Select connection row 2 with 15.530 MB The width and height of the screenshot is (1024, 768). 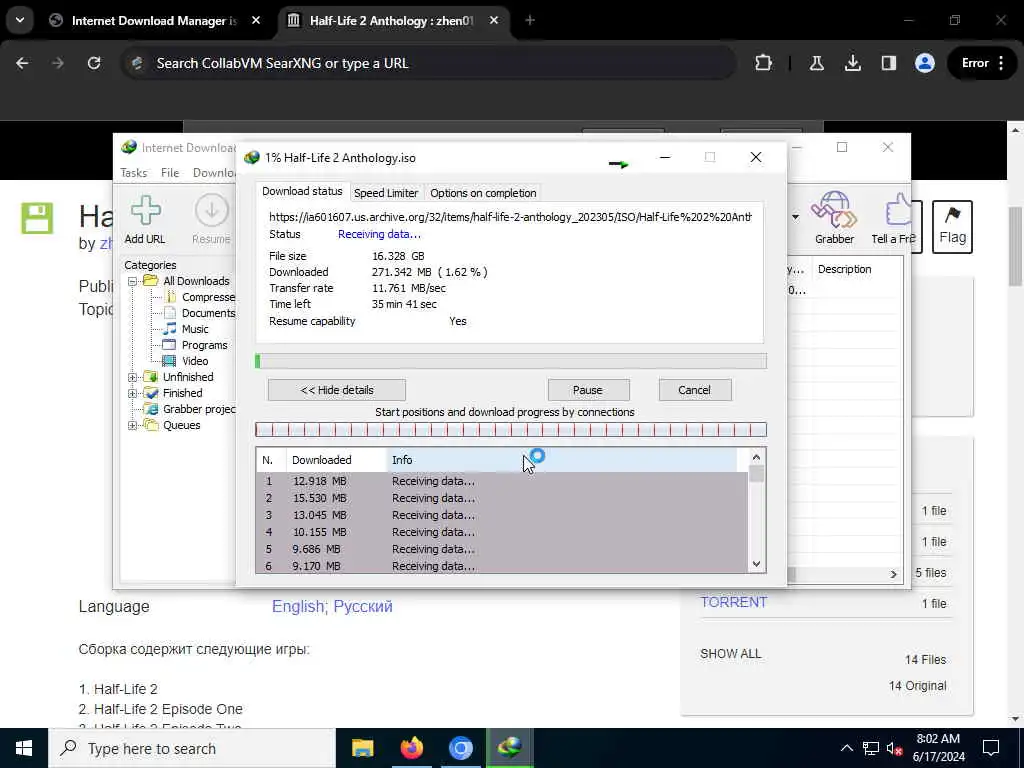pyautogui.click(x=502, y=498)
